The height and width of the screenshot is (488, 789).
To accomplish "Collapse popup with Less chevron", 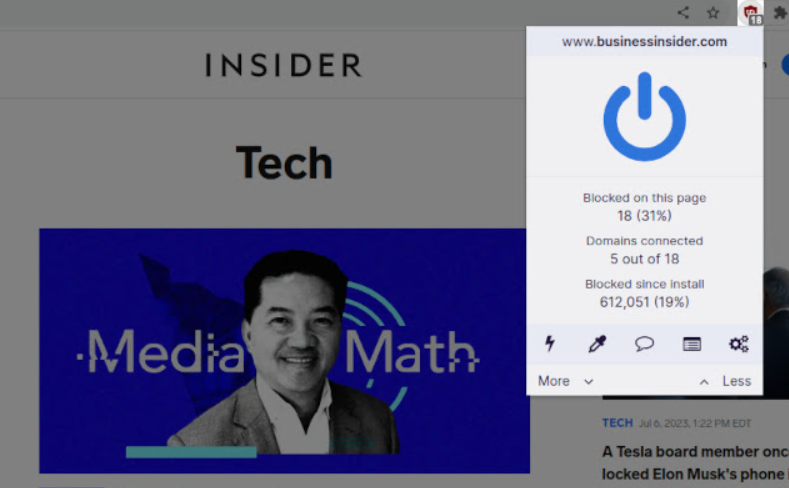I will [704, 382].
